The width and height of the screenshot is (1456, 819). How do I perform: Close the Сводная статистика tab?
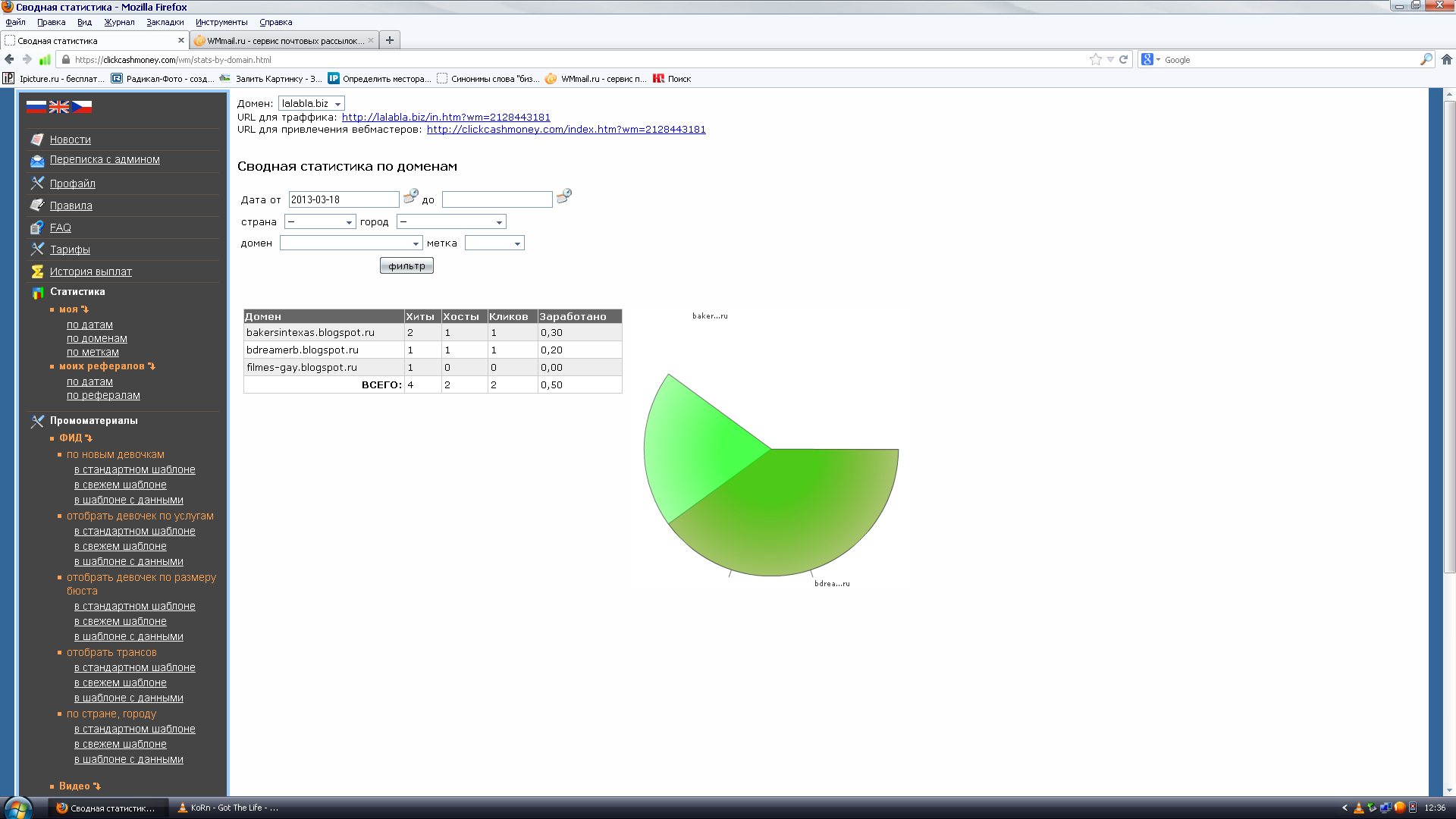tap(181, 40)
